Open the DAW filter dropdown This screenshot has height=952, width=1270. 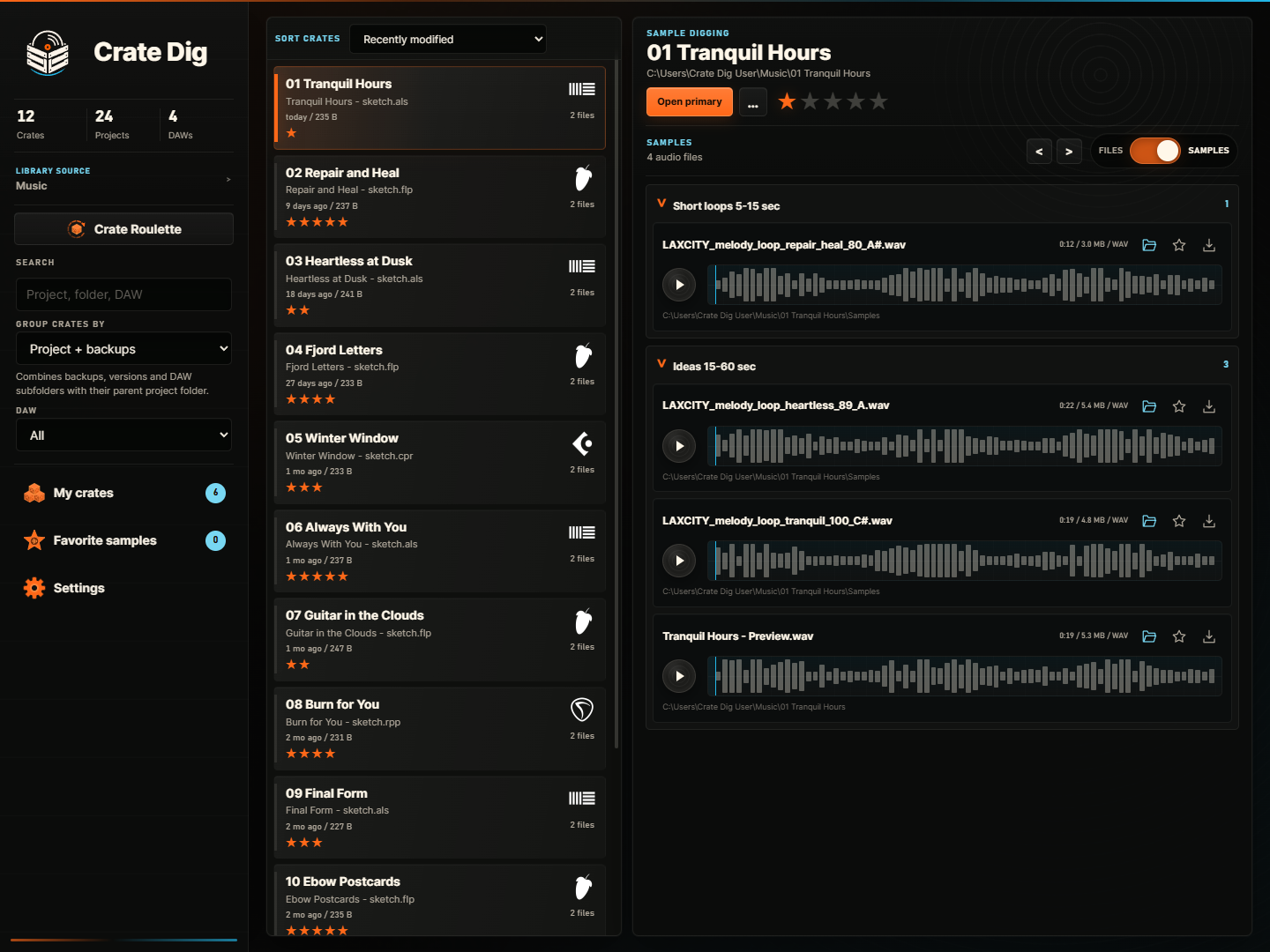[x=123, y=435]
